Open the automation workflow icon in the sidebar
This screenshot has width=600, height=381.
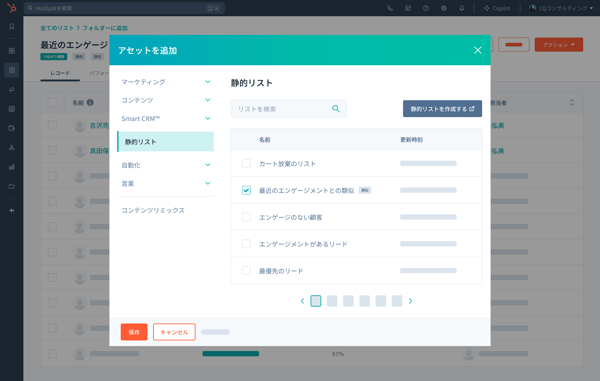[12, 148]
